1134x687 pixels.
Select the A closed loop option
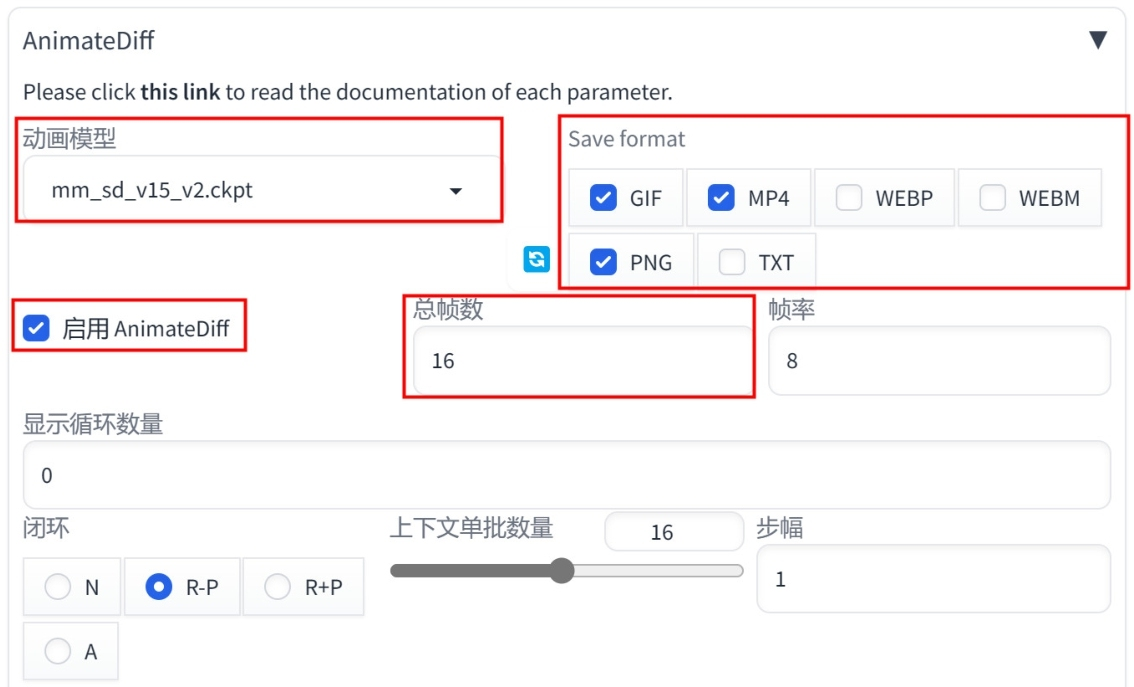point(58,651)
